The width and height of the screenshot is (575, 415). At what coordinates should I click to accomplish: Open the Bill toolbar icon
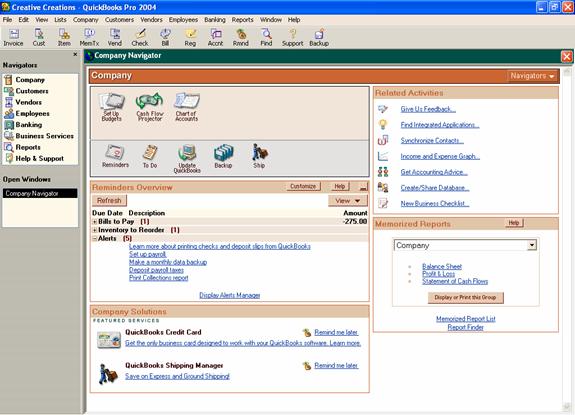click(165, 37)
